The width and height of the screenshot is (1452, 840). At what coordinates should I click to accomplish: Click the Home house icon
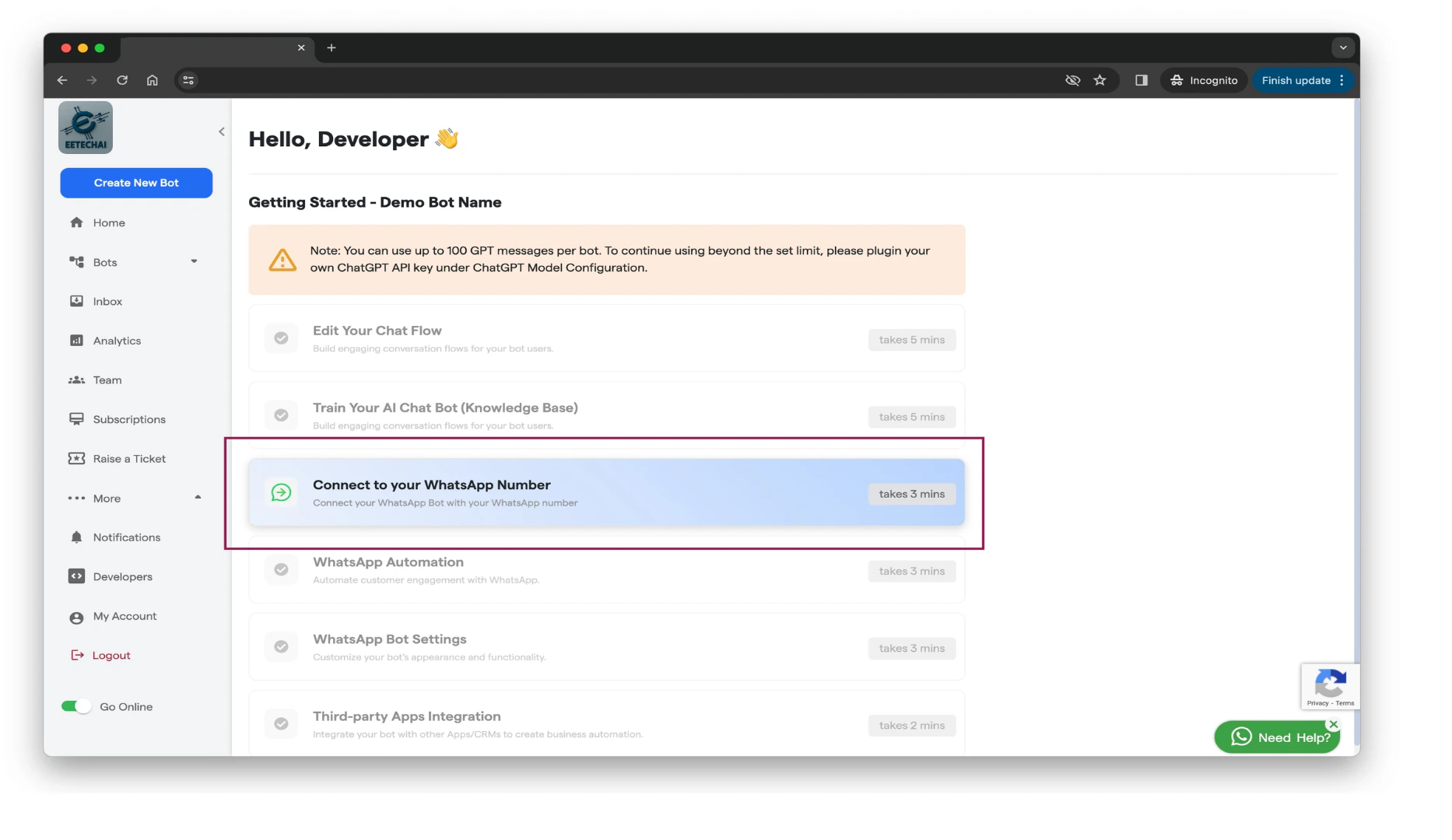click(76, 222)
